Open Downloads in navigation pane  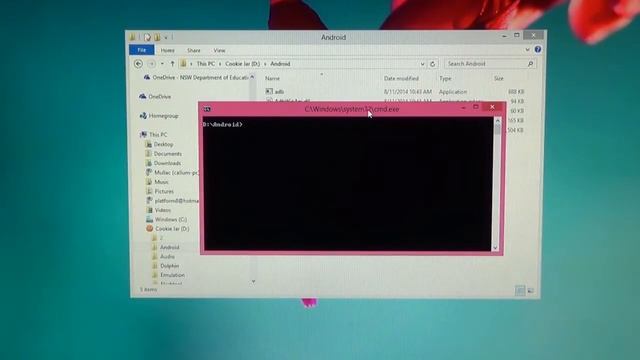pyautogui.click(x=167, y=163)
